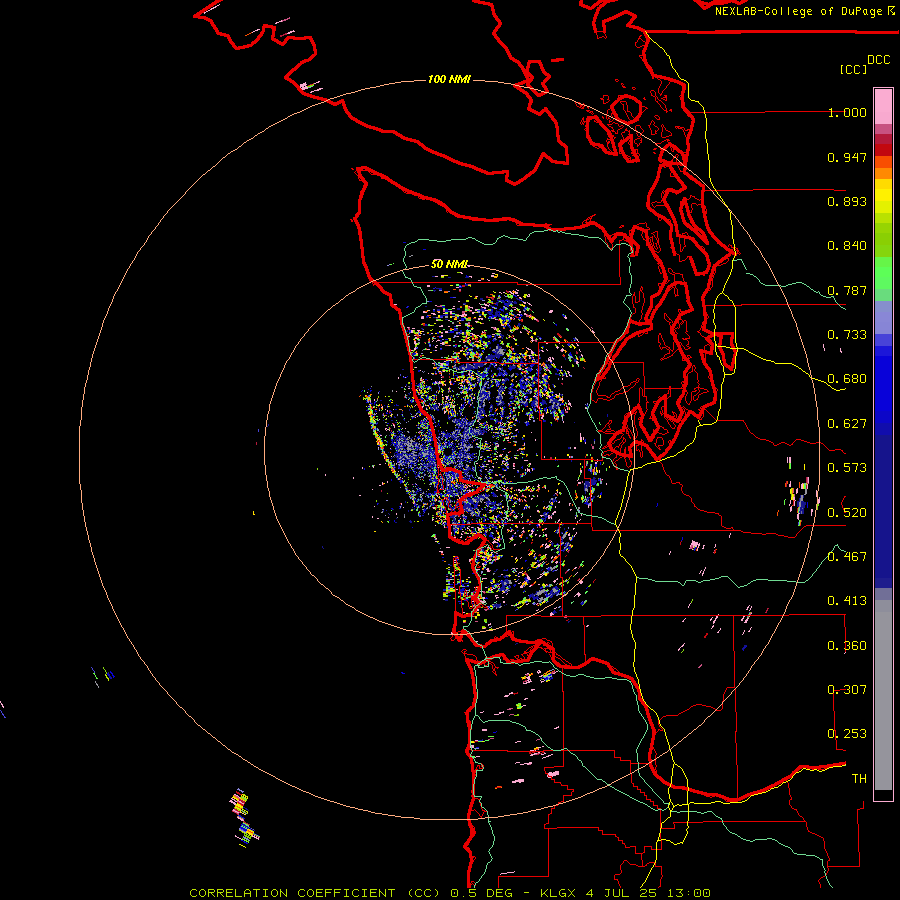Click the 50 NMI range ring label
Viewport: 900px width, 900px height.
pyautogui.click(x=449, y=264)
